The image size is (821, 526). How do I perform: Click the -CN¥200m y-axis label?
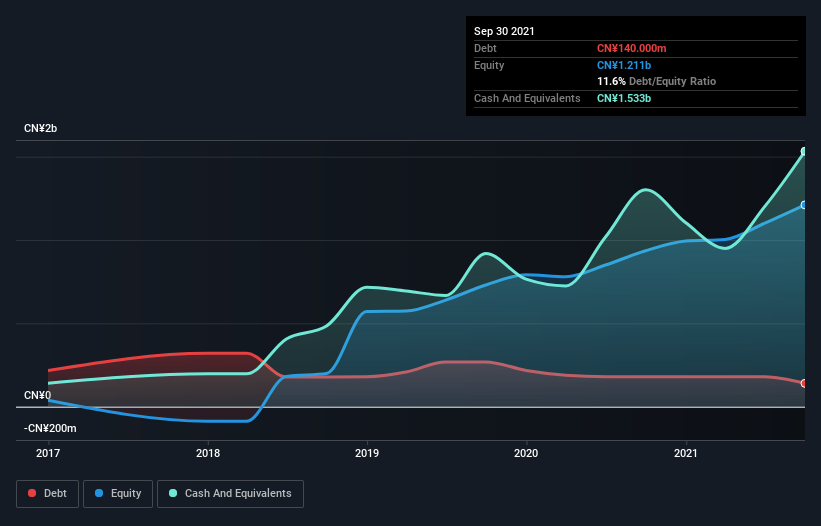[x=50, y=428]
